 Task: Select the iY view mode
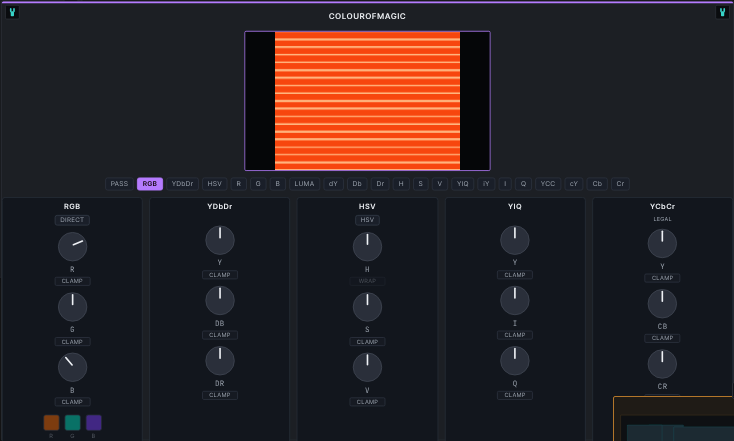(486, 184)
